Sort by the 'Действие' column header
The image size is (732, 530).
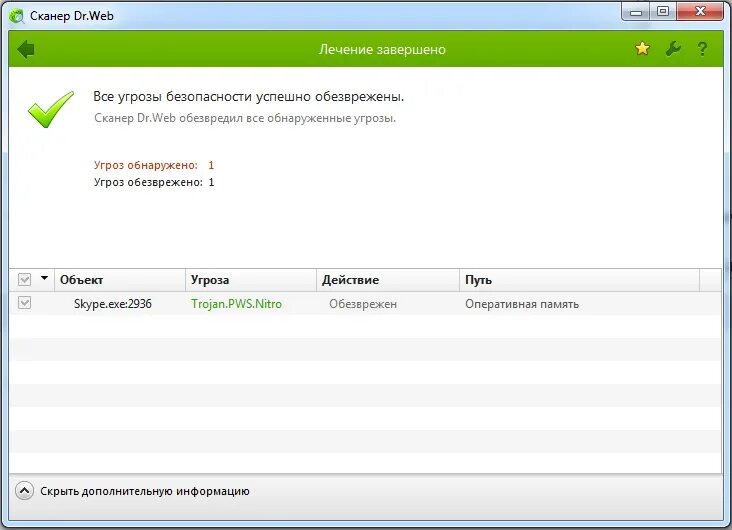pyautogui.click(x=388, y=280)
